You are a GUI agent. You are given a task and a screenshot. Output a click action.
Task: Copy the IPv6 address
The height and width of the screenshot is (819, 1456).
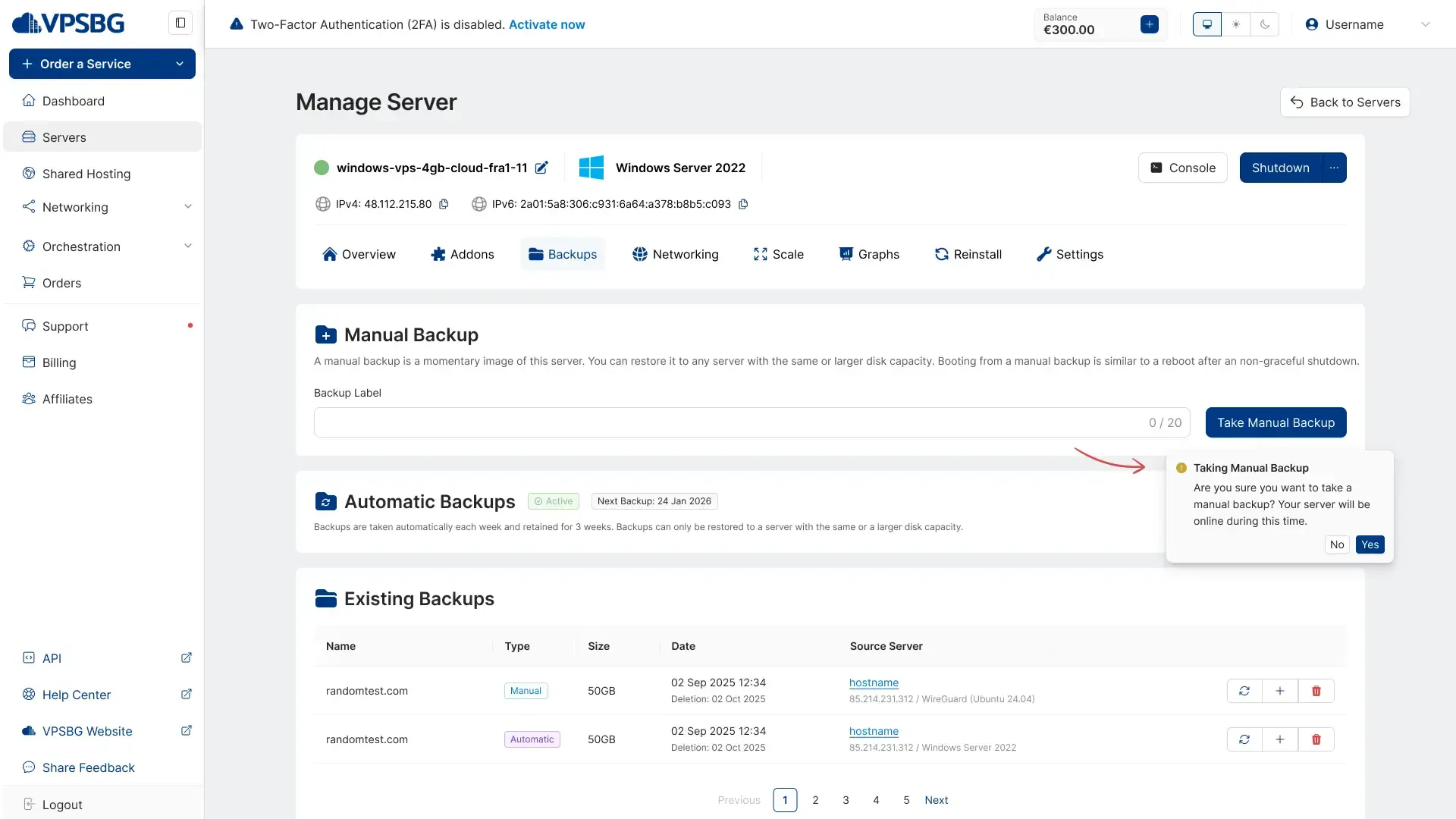(x=743, y=204)
